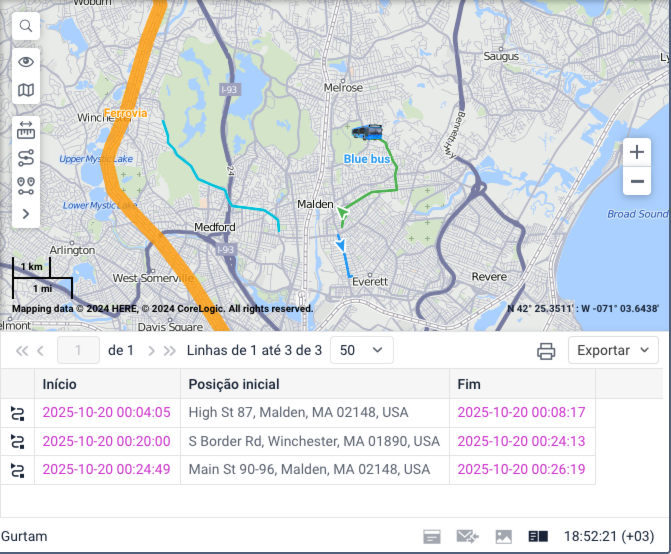
Task: Open the Exportar dropdown
Action: 613,350
